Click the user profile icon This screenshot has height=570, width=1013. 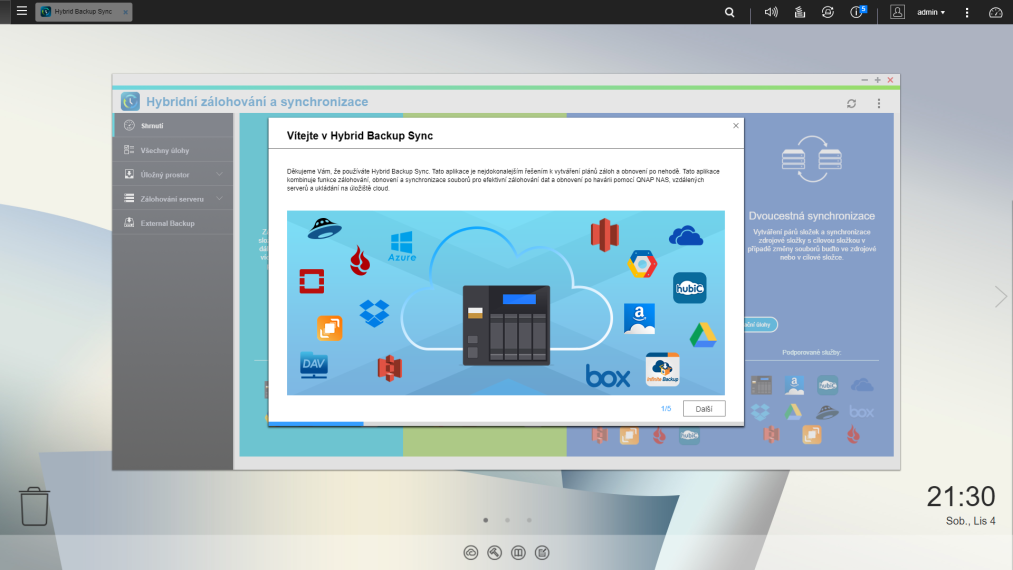point(897,12)
